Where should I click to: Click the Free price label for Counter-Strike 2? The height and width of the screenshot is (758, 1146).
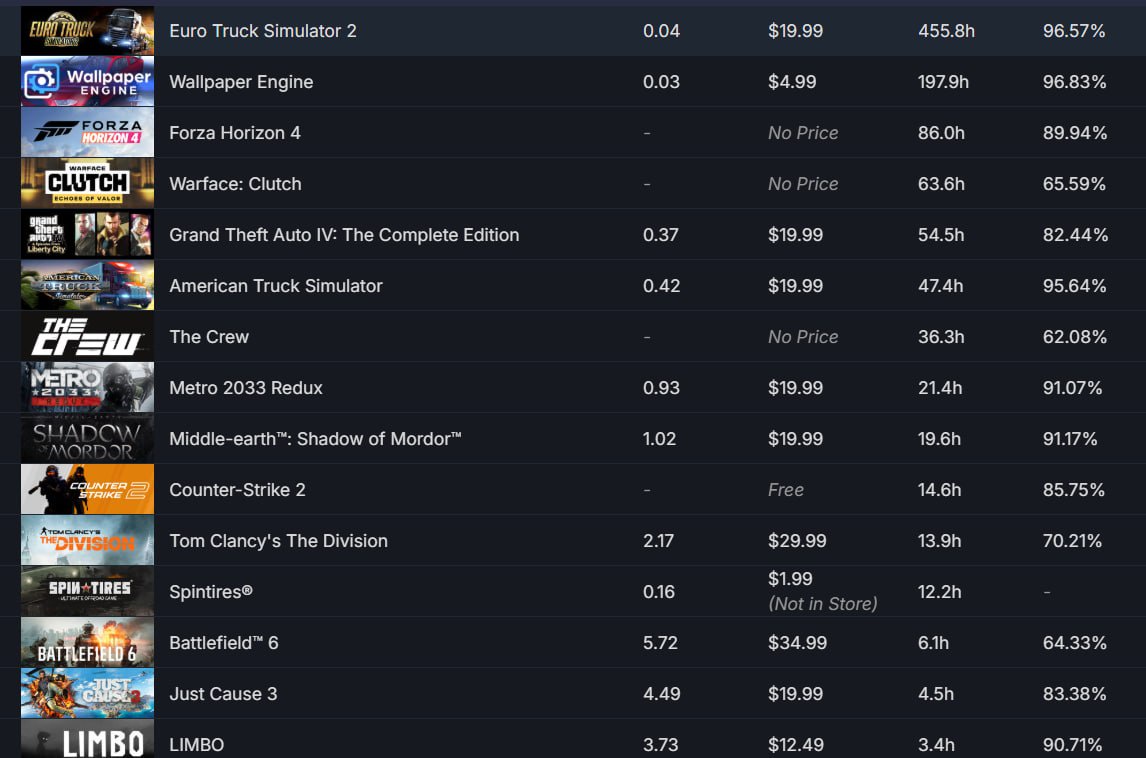point(786,490)
